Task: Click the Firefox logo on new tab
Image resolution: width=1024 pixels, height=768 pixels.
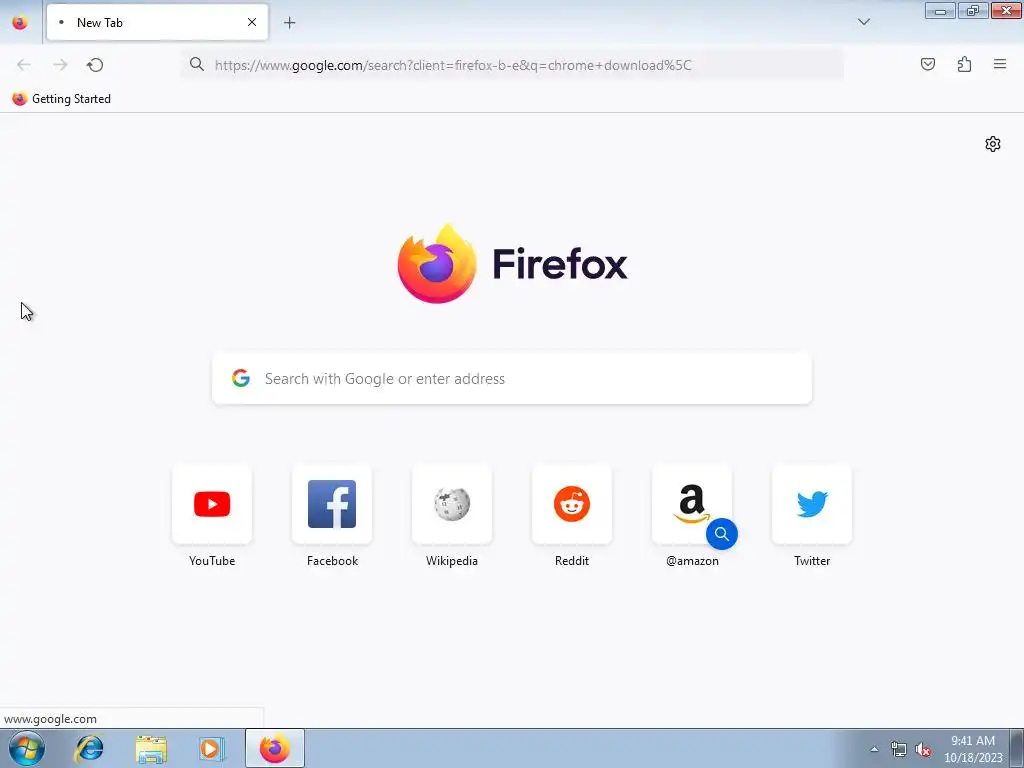Action: [x=513, y=263]
